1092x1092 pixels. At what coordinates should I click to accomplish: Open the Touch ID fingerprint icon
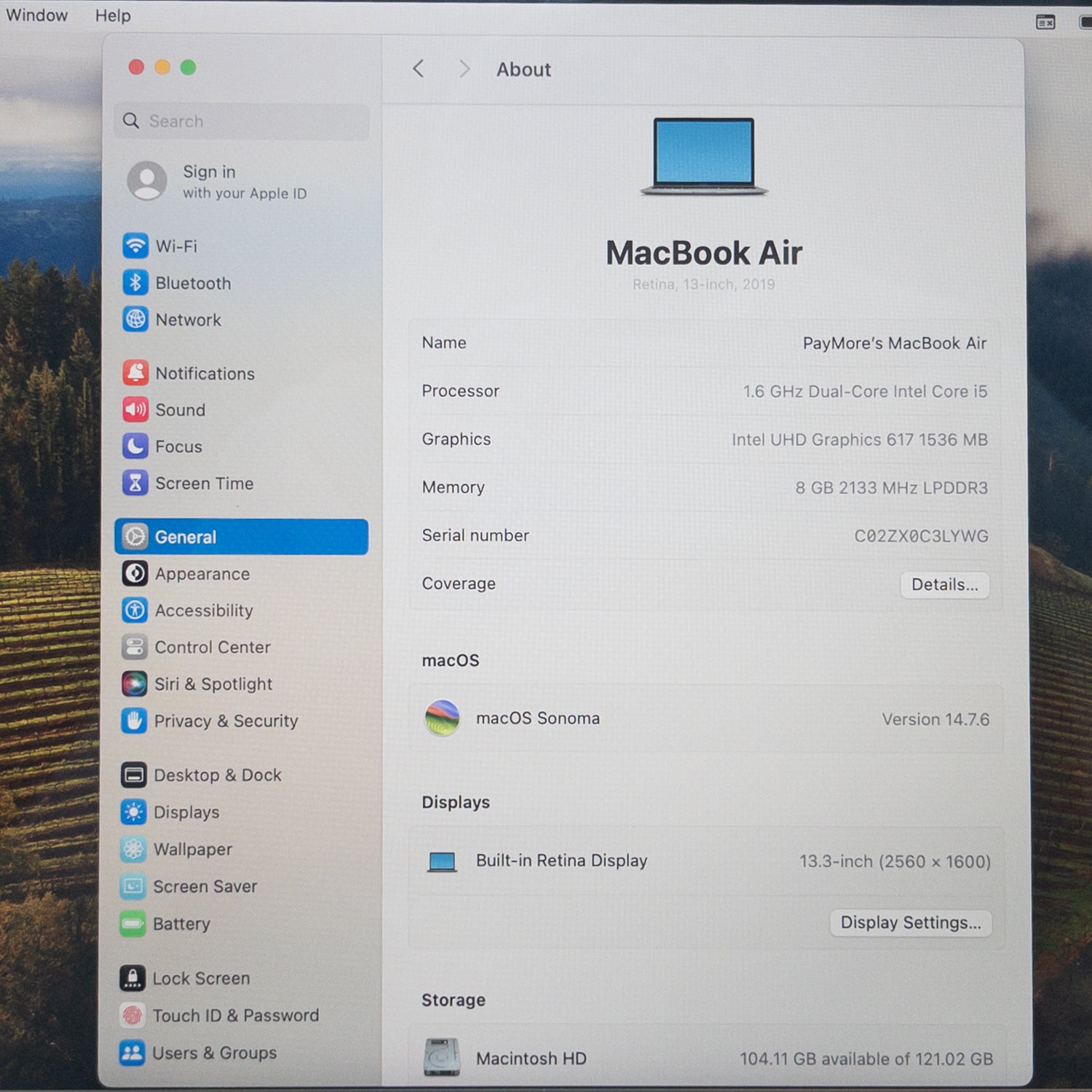(132, 1015)
